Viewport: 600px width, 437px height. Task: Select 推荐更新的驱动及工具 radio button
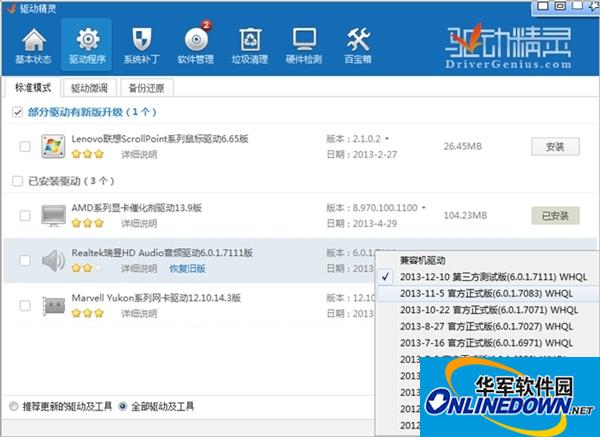click(x=14, y=406)
